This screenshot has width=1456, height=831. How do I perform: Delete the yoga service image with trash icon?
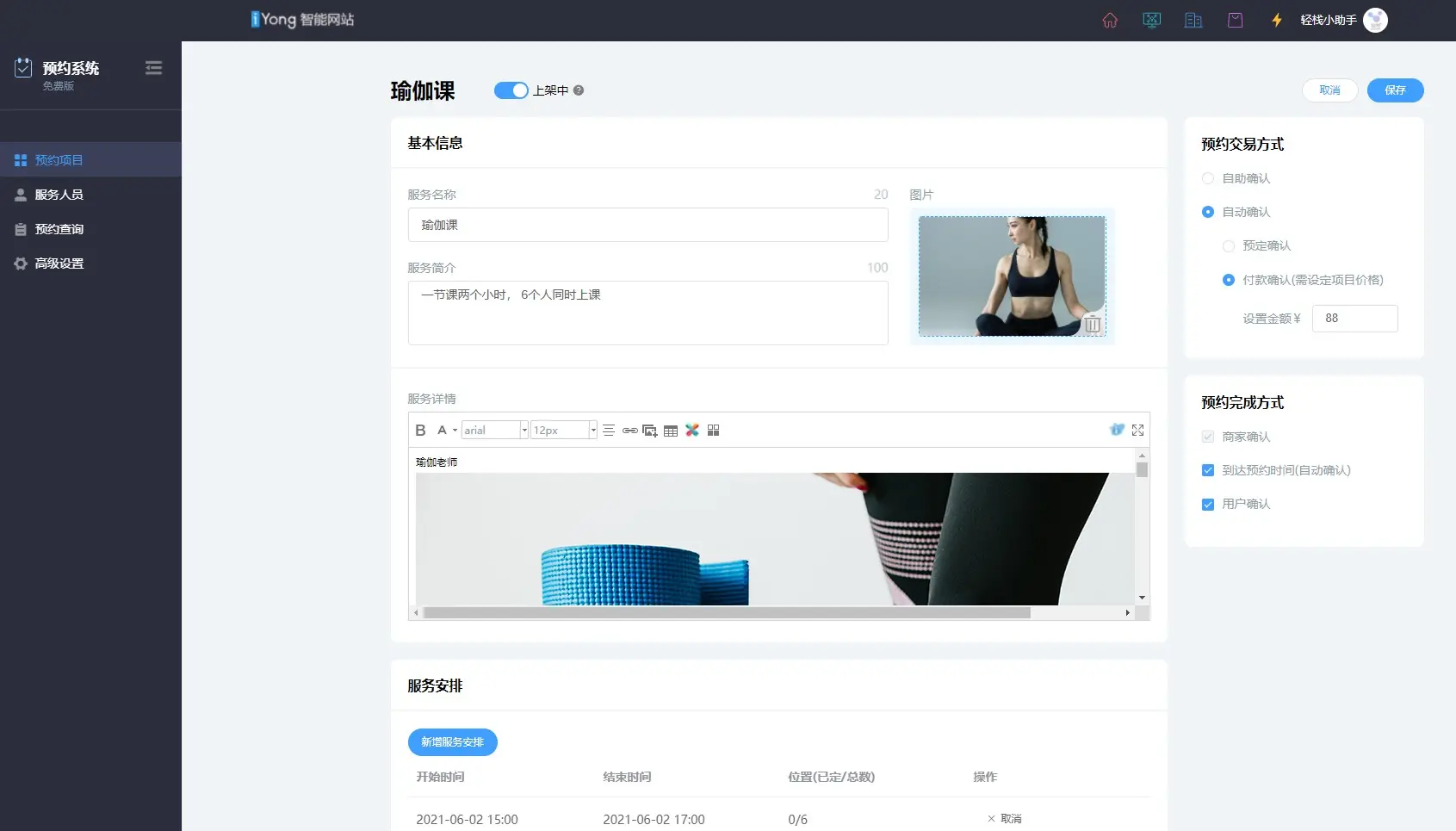1092,325
